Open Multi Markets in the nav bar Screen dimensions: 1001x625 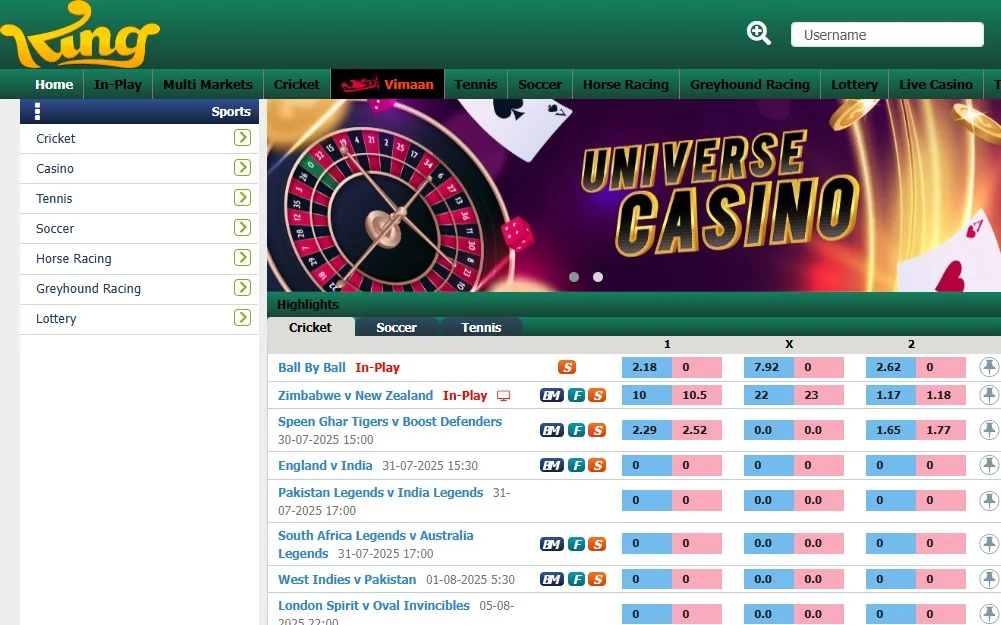coord(207,84)
